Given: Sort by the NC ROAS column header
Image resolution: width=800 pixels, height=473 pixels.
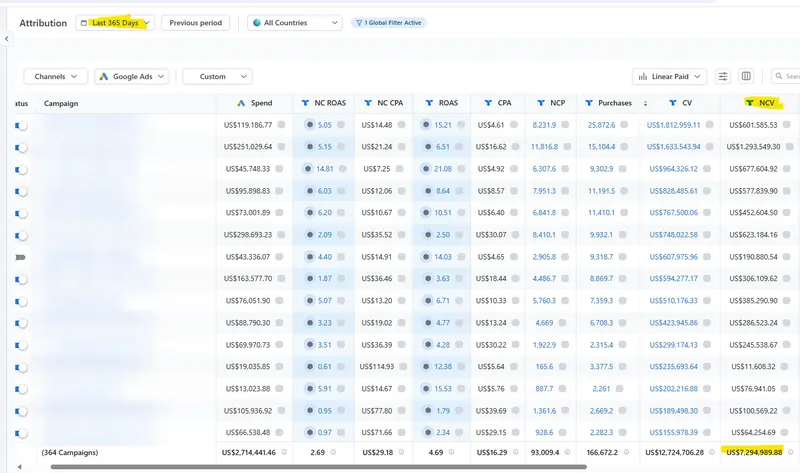Looking at the screenshot, I should point(324,103).
